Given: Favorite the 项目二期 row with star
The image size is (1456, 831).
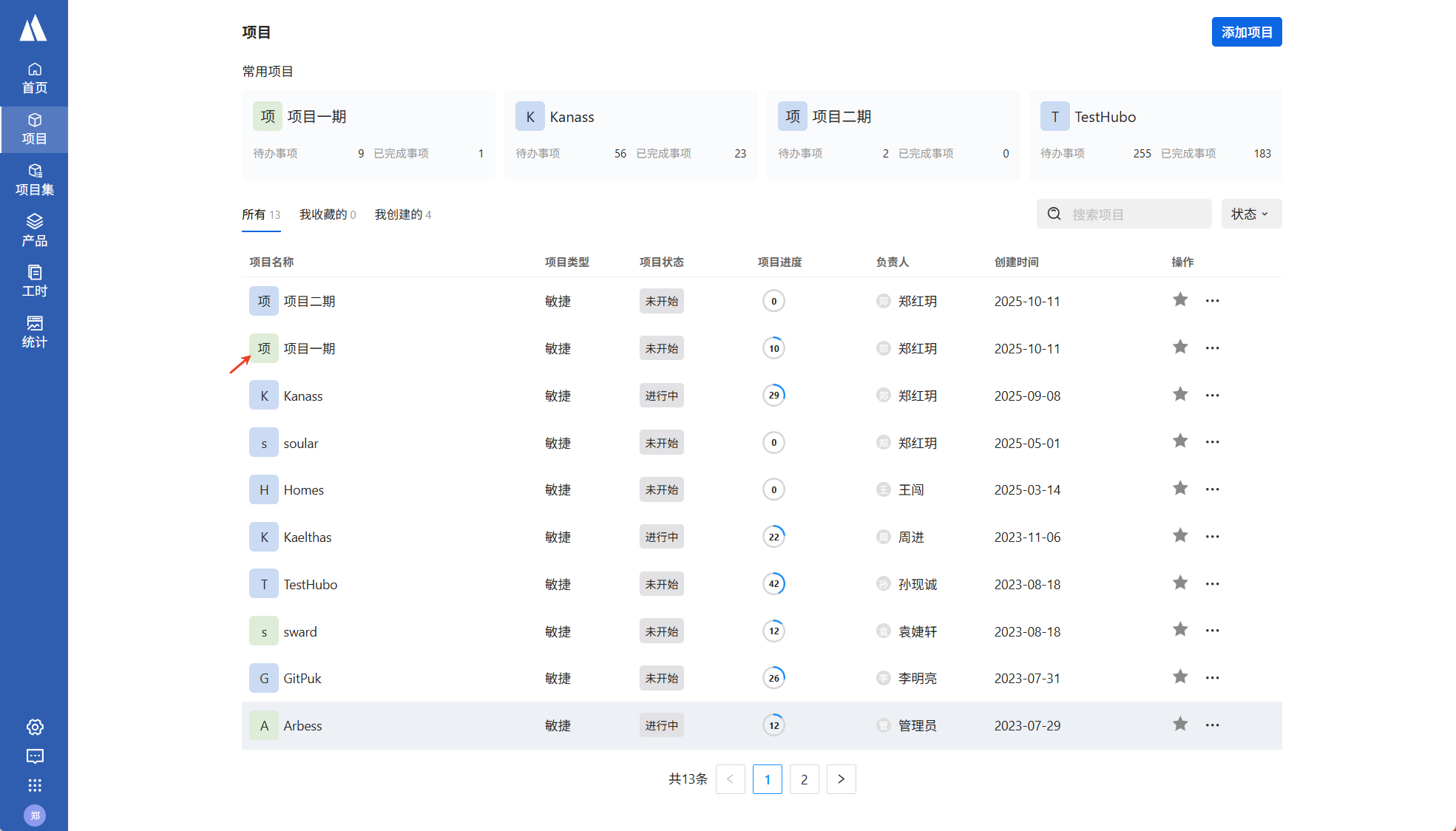Looking at the screenshot, I should click(1180, 300).
